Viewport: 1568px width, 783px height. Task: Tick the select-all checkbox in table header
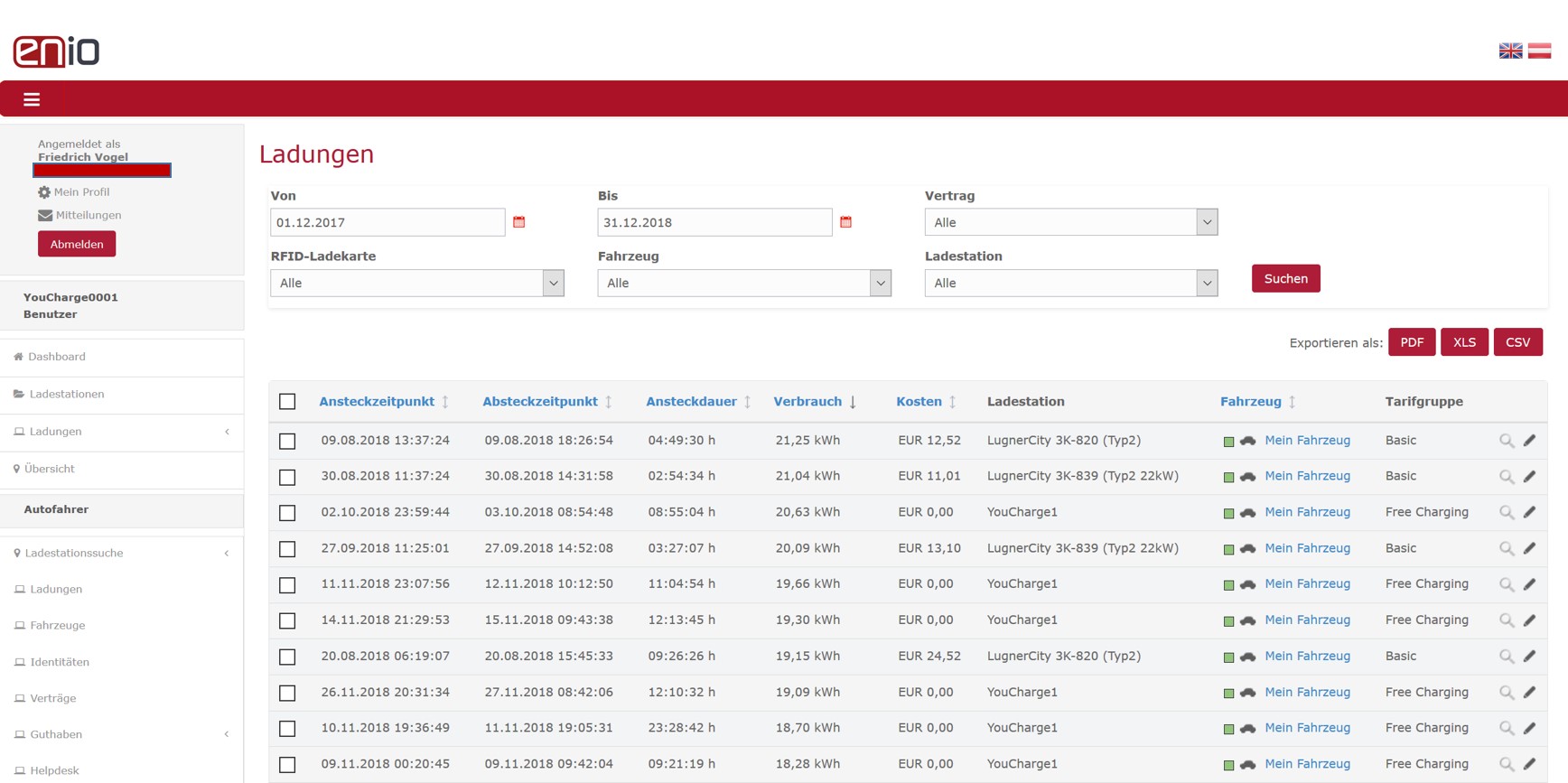(x=287, y=402)
